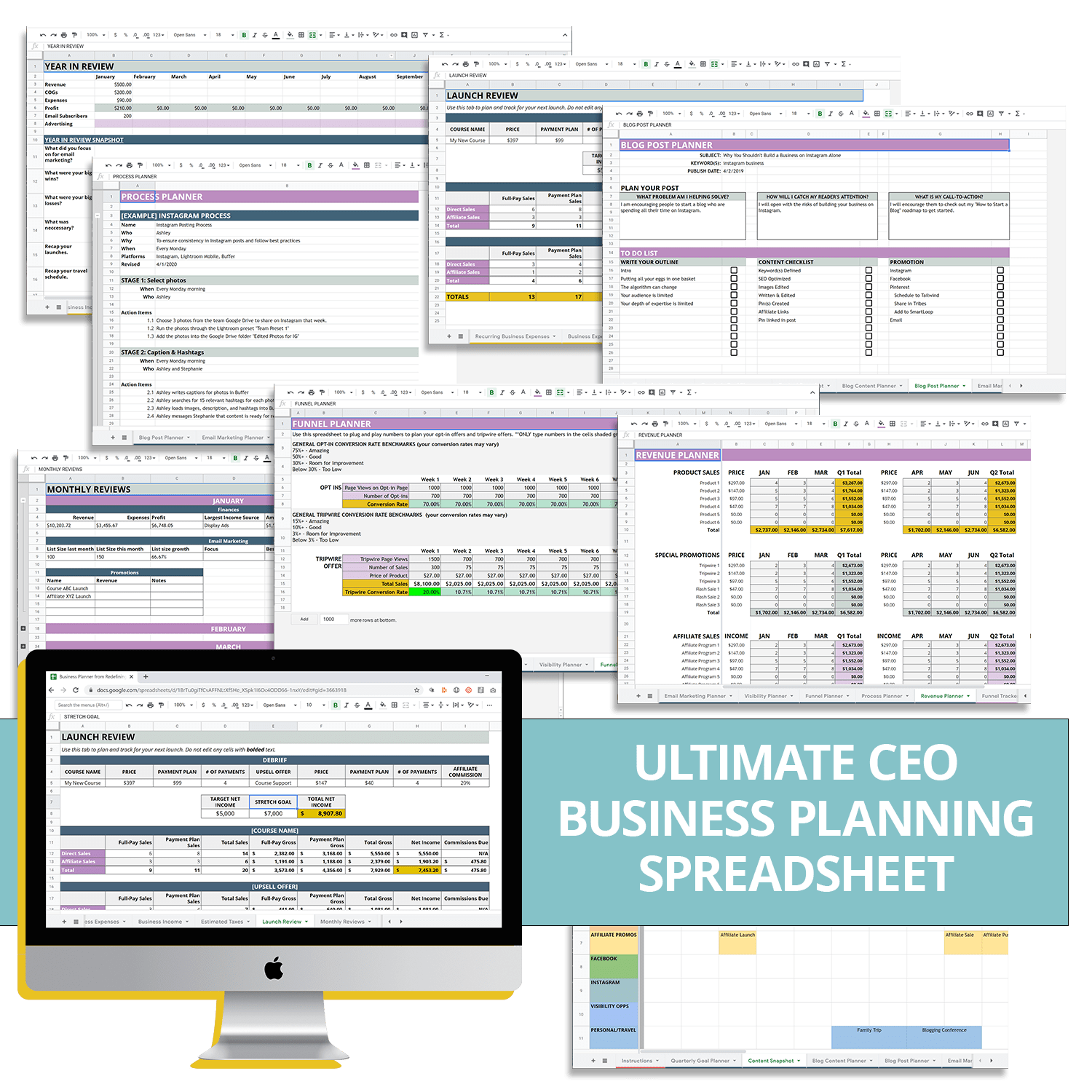Click paint format in Blog Post Planner toolbar
The image size is (1092, 1092).
(649, 114)
